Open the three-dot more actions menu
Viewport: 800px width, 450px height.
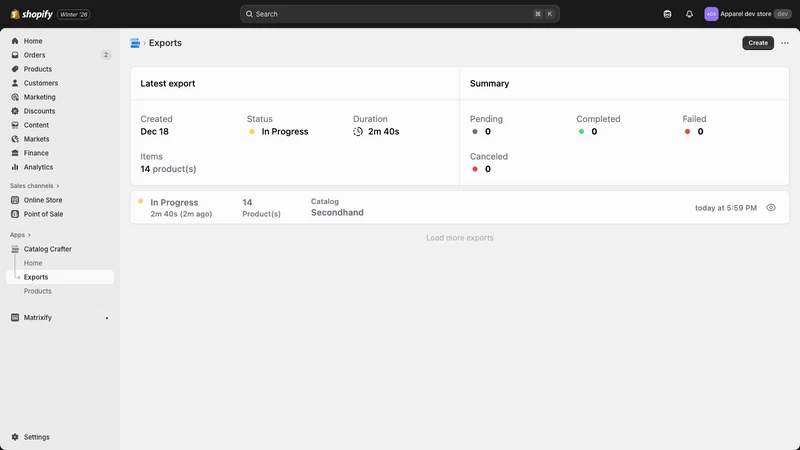(785, 43)
